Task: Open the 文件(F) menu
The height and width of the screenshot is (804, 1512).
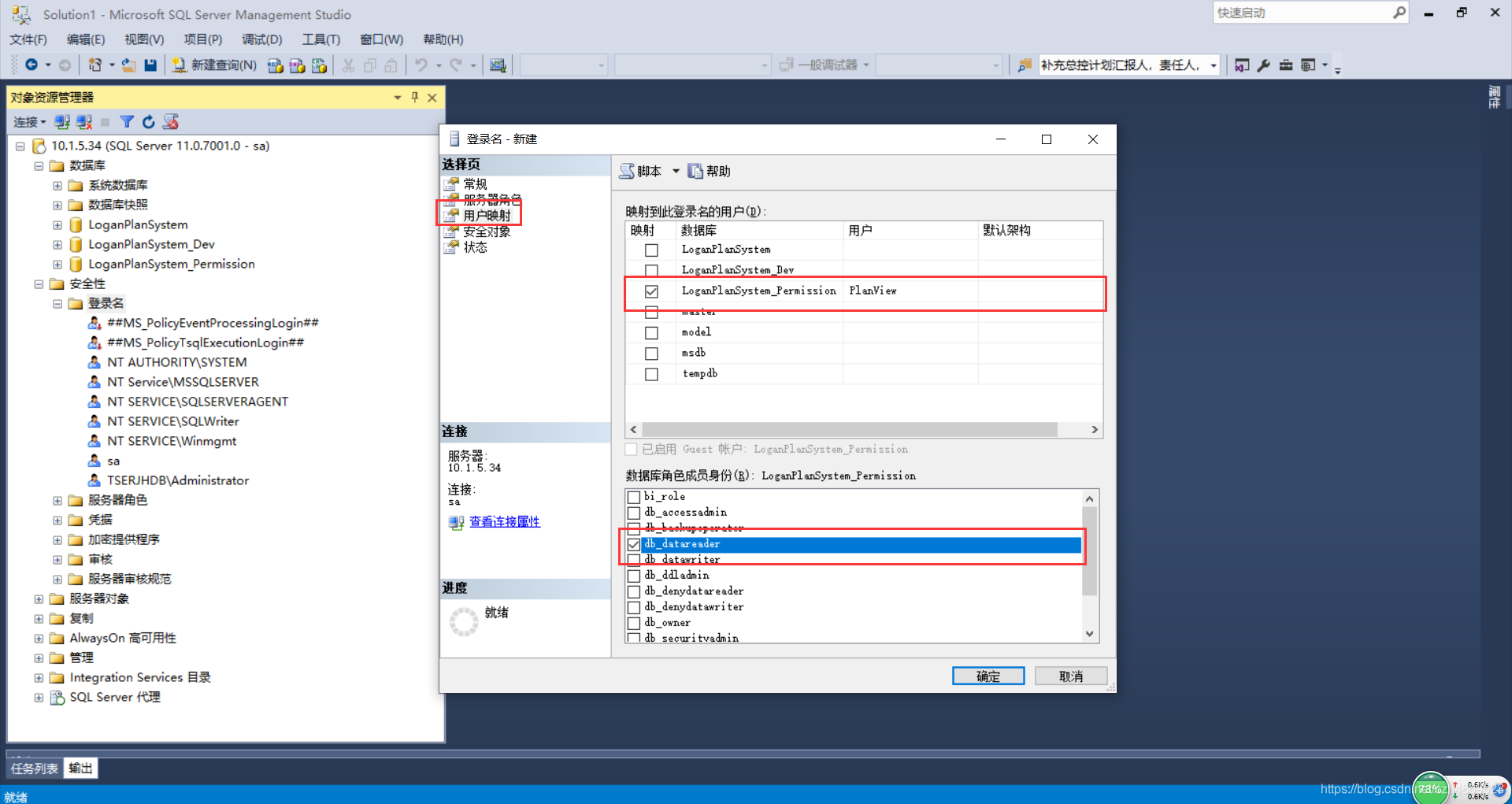Action: (28, 39)
